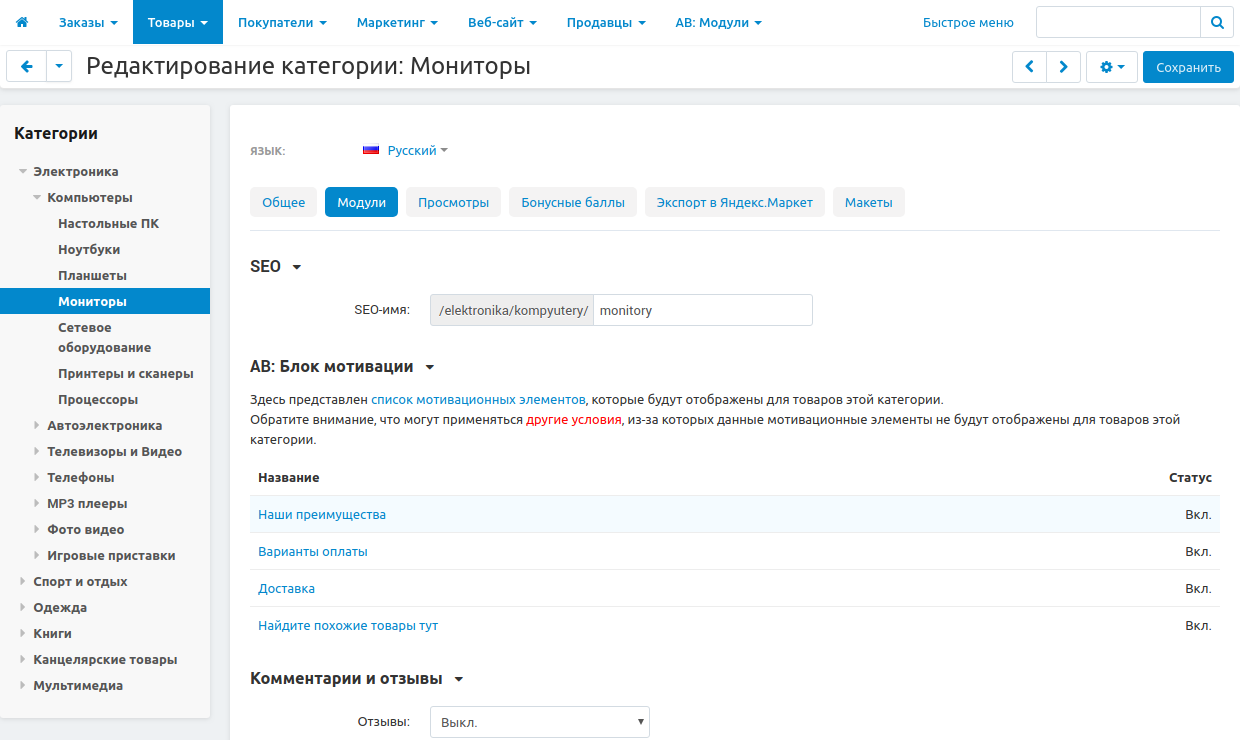
Task: Click the home icon in the top bar
Action: [x=22, y=22]
